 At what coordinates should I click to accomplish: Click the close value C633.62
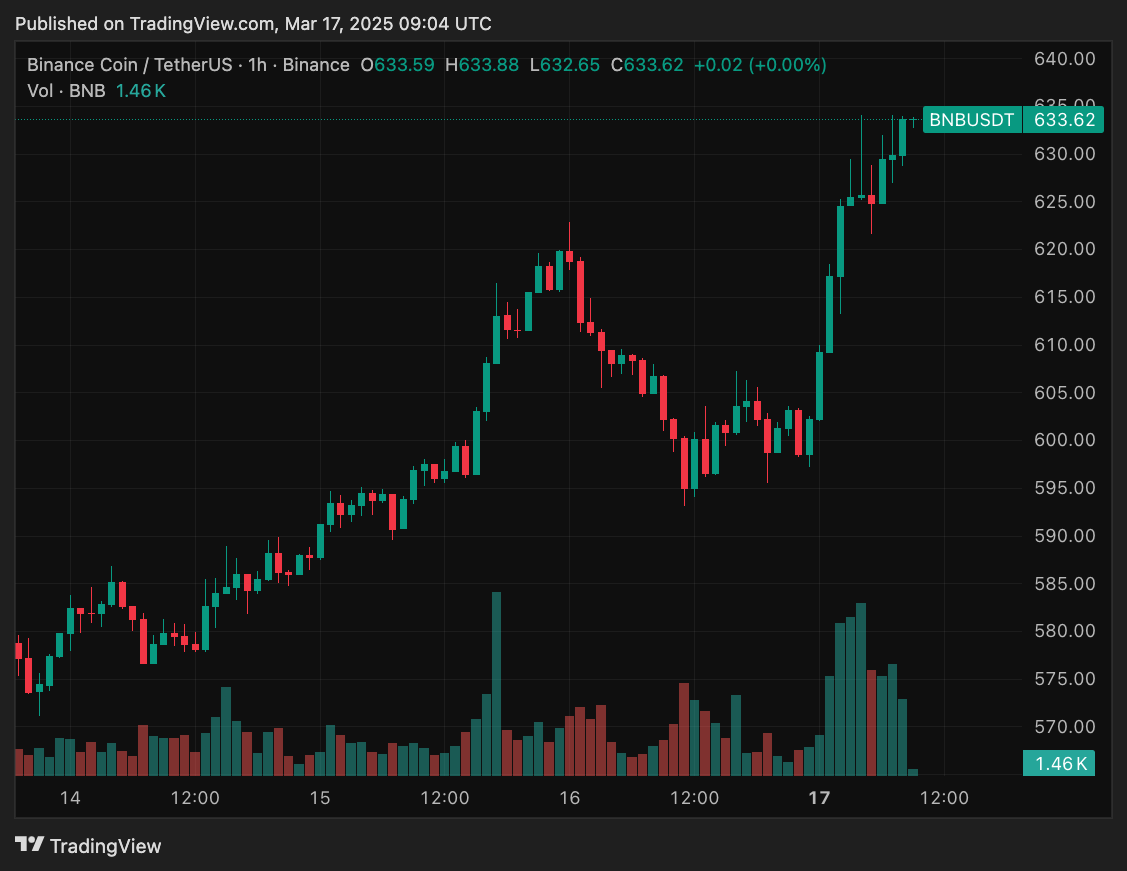tap(647, 65)
